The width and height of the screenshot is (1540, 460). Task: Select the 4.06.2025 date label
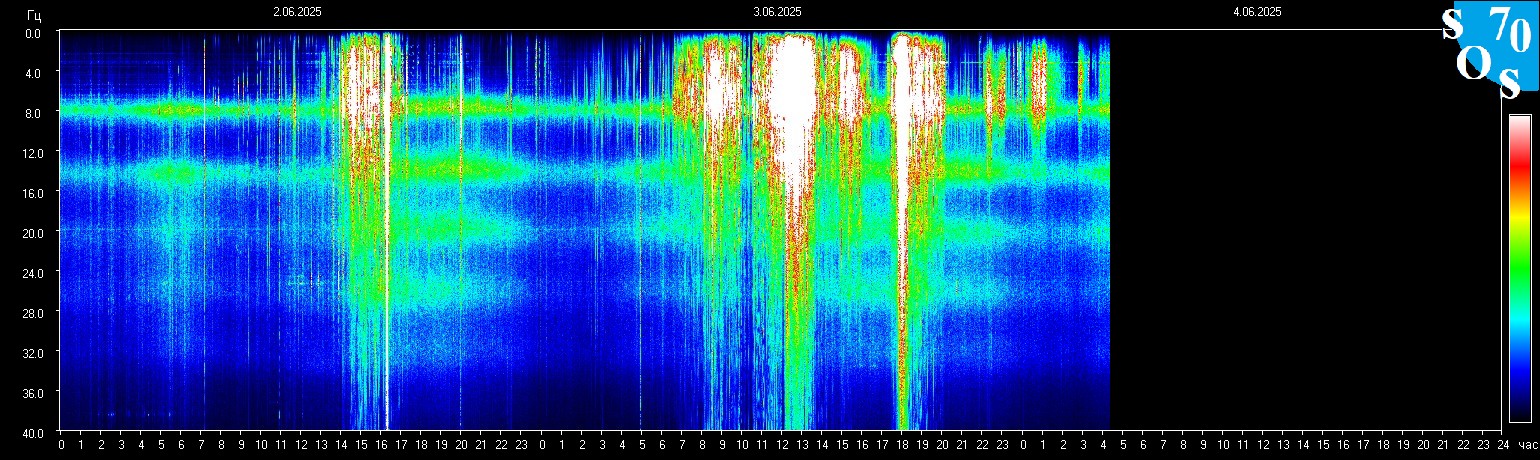(x=1257, y=12)
